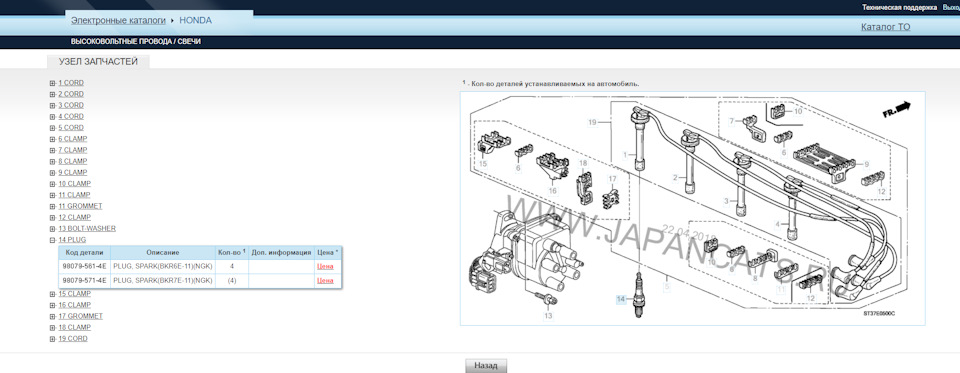
Task: Go to Электронные каталоги breadcrumb
Action: click(118, 20)
